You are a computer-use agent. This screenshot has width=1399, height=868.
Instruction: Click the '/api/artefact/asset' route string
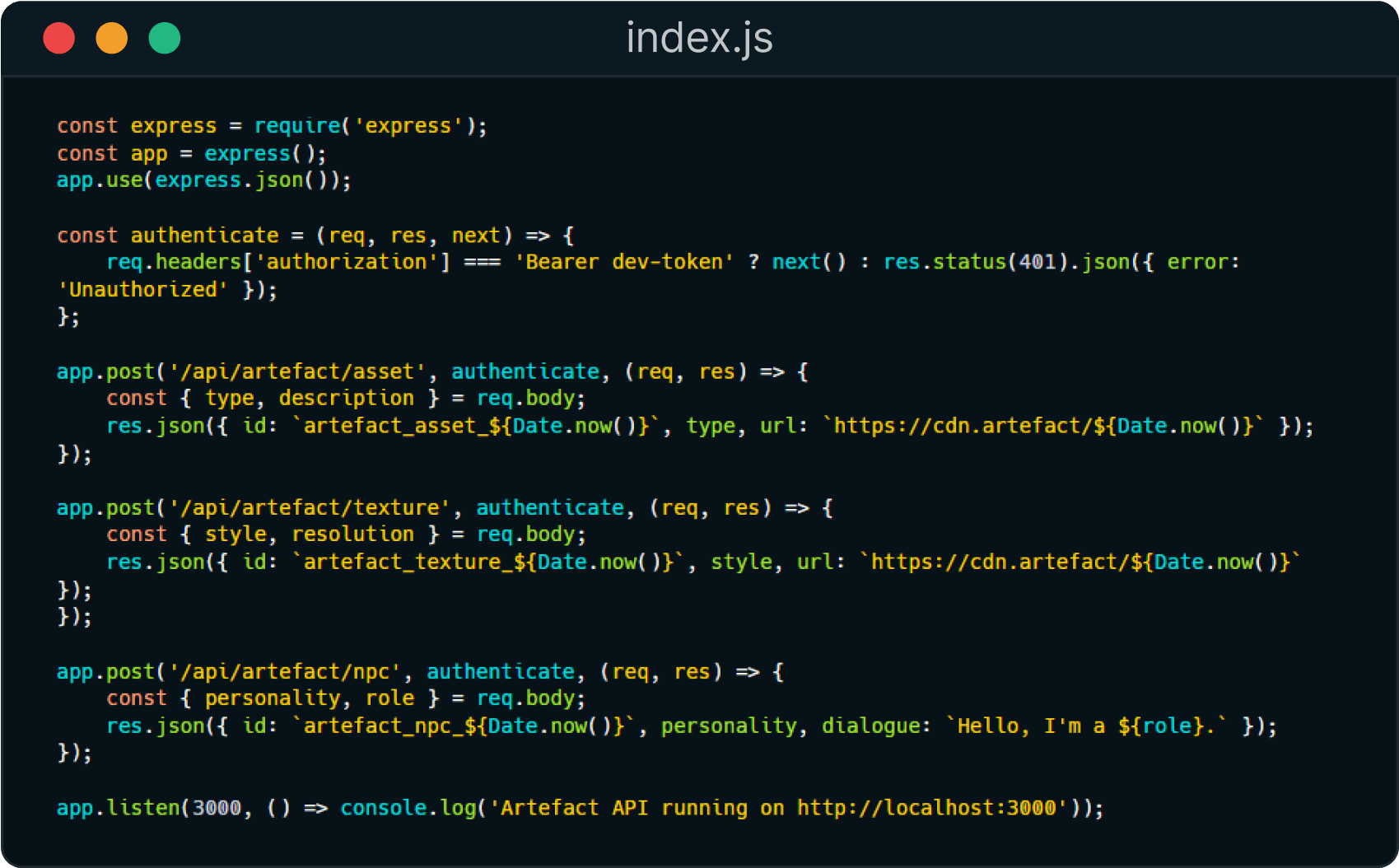(297, 371)
